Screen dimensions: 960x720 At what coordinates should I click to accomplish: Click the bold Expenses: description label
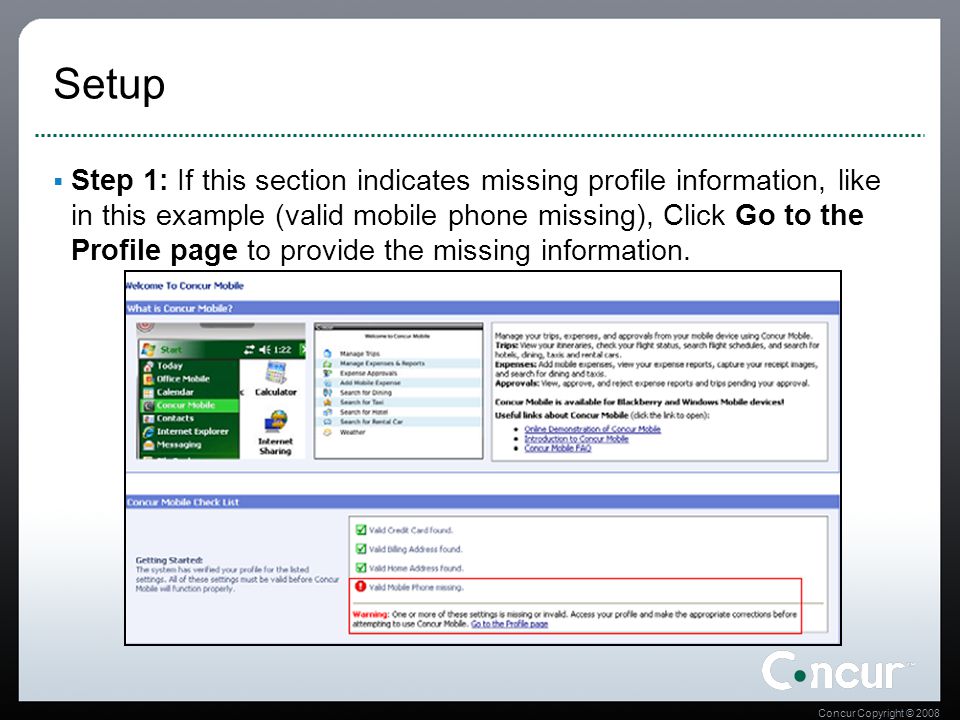516,364
